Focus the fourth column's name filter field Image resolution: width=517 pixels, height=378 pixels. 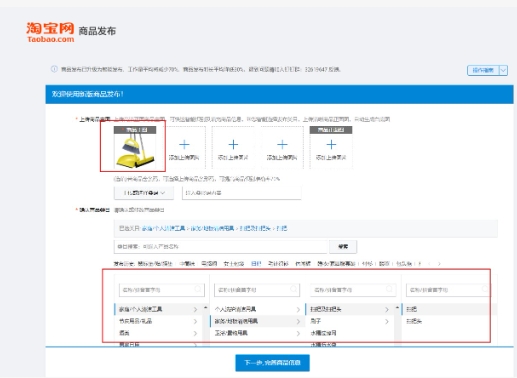pyautogui.click(x=448, y=290)
